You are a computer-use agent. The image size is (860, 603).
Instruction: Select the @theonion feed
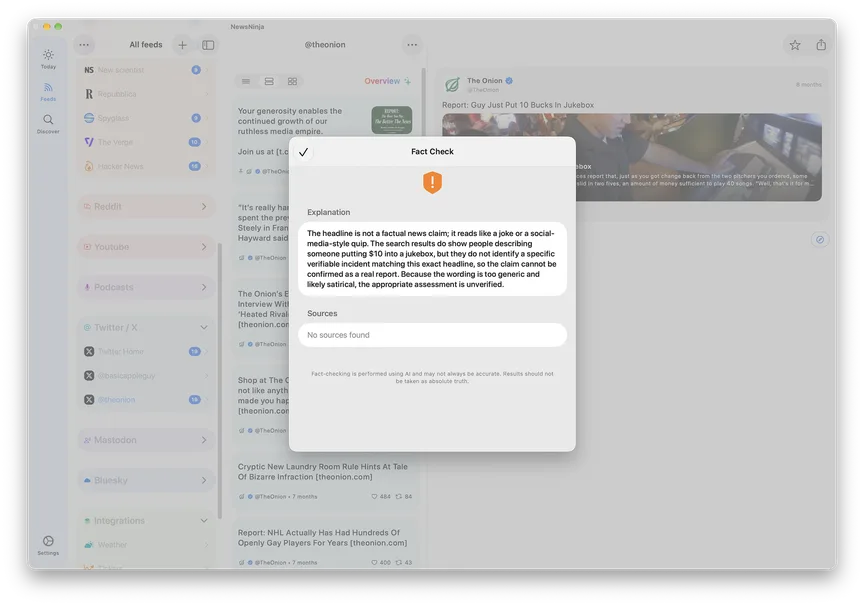coord(145,399)
